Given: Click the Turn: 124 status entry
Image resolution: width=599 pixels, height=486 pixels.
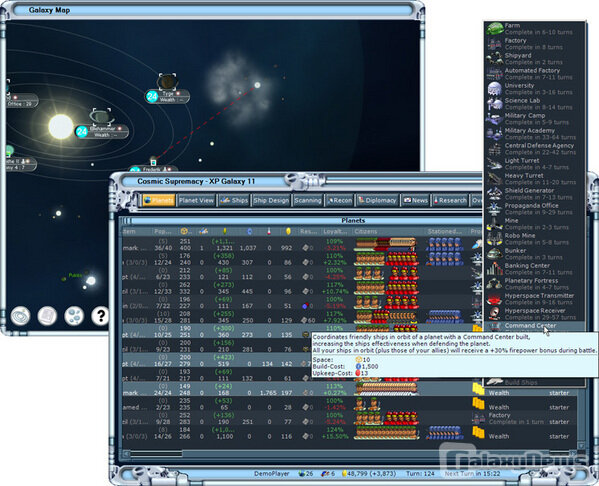Looking at the screenshot, I should 420,474.
